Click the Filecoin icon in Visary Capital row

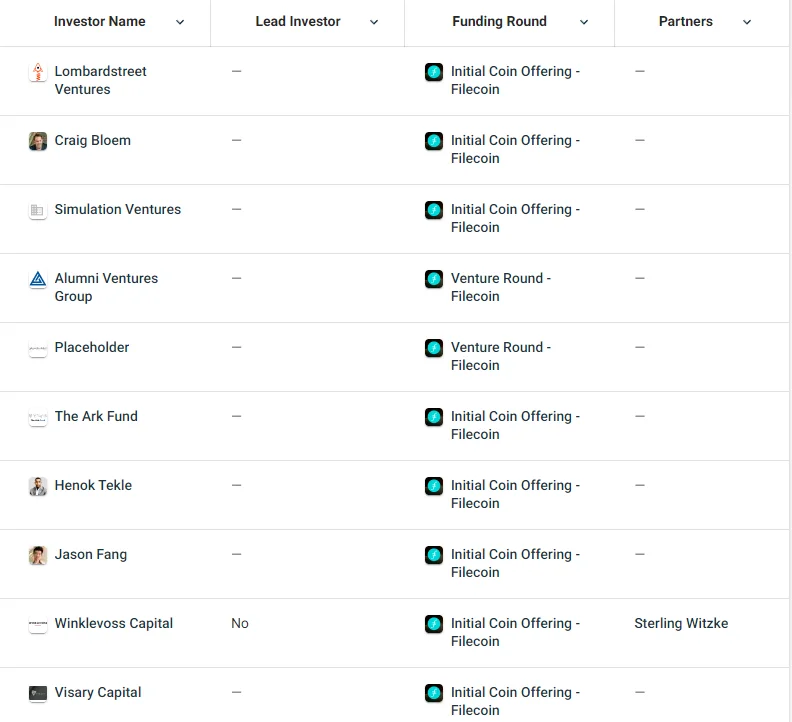[x=434, y=693]
